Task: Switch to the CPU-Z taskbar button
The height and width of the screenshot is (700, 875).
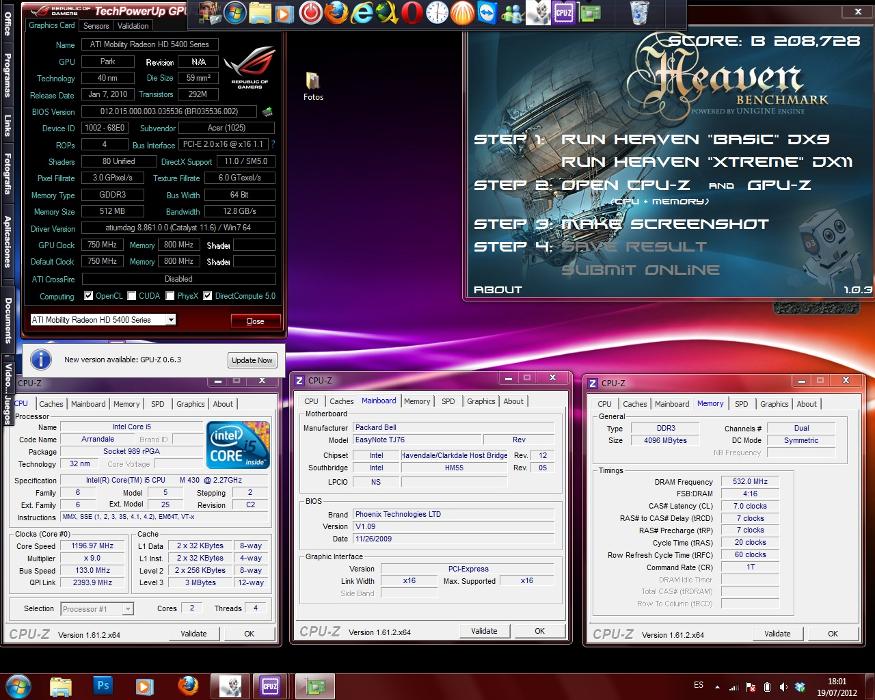Action: (270, 685)
